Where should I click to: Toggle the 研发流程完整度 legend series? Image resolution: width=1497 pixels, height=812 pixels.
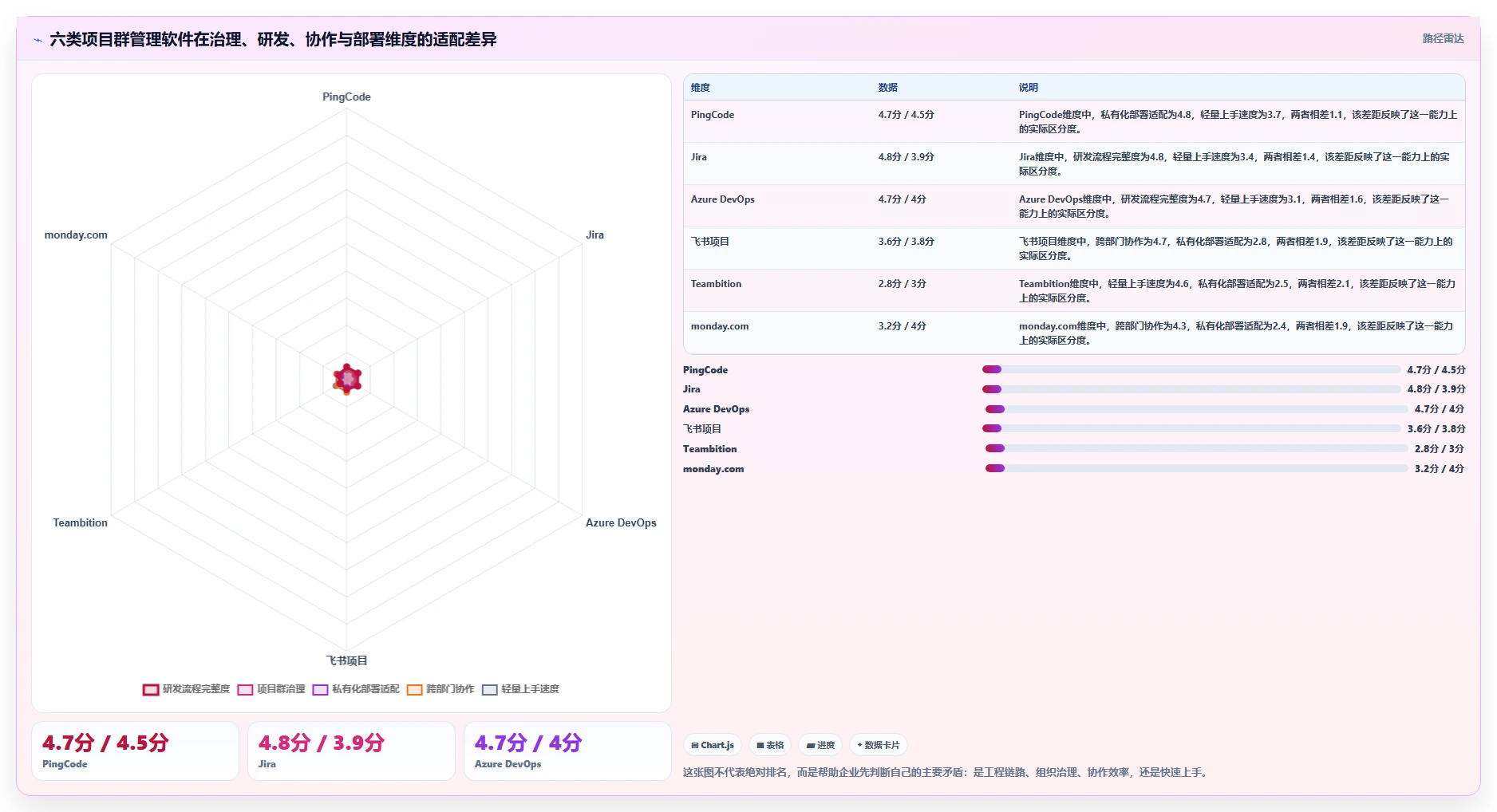[187, 689]
